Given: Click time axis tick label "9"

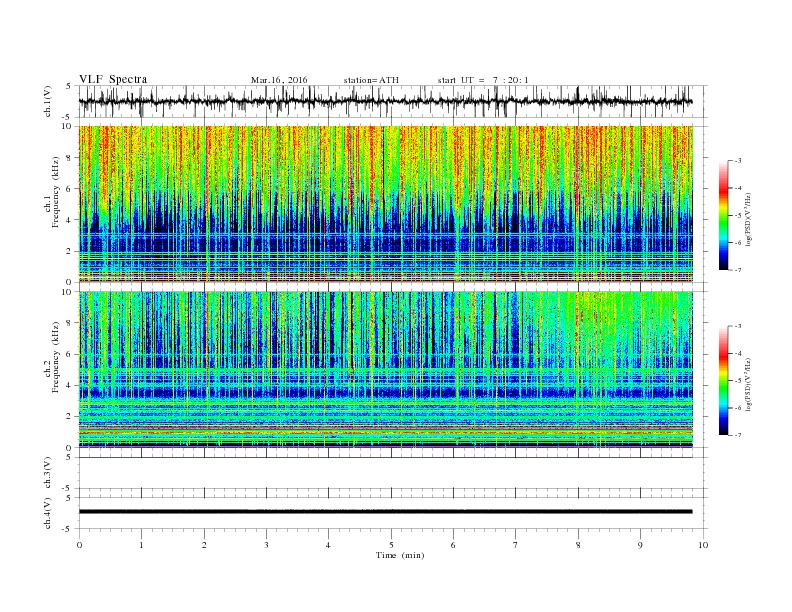Looking at the screenshot, I should click(640, 545).
